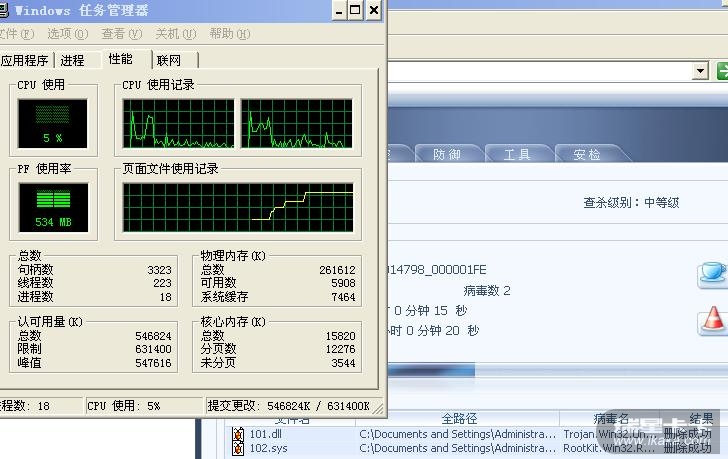This screenshot has height=459, width=728.
Task: Click the 限制 value 631400
Action: (153, 349)
